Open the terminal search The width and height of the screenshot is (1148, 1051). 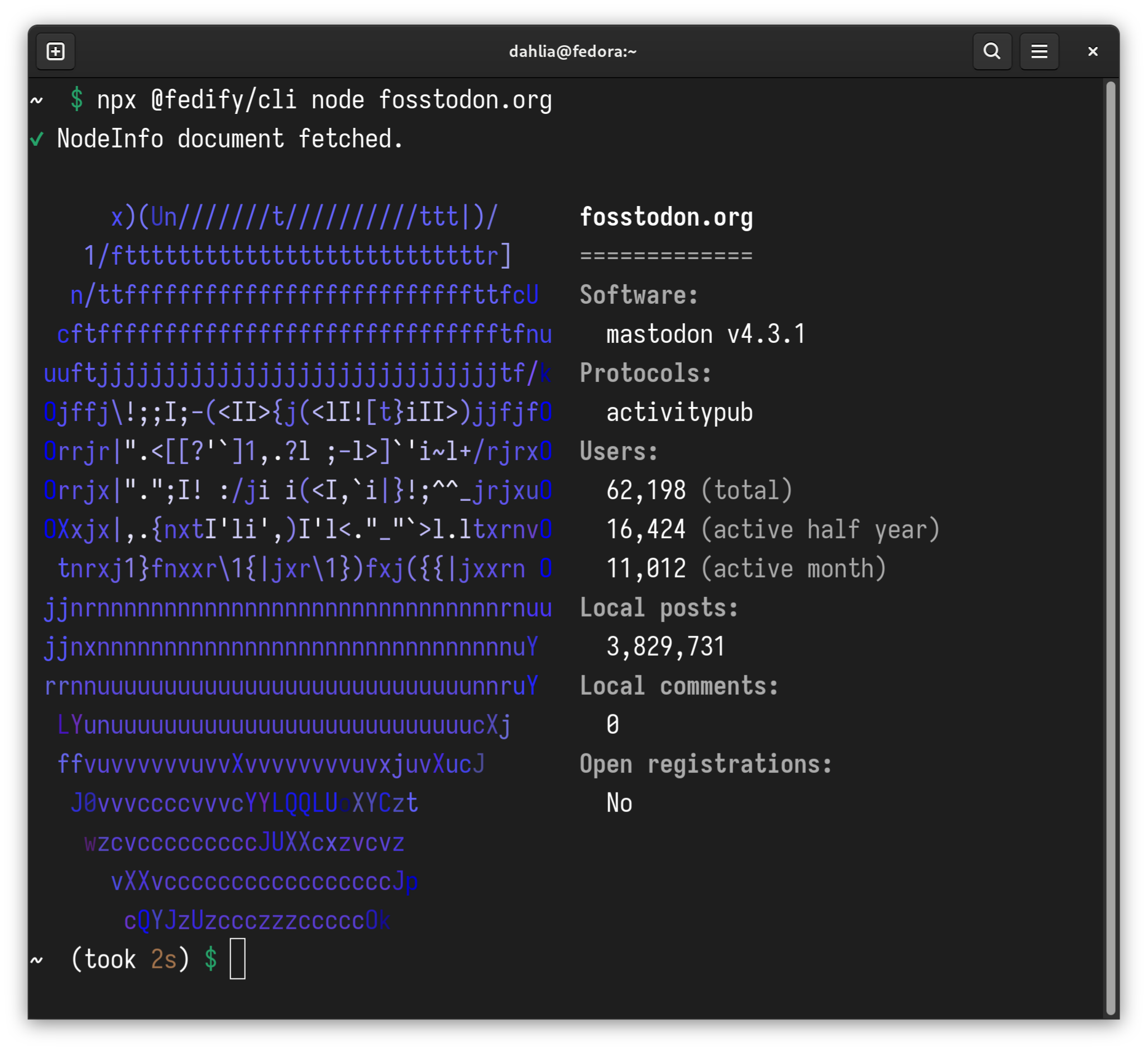pos(992,52)
